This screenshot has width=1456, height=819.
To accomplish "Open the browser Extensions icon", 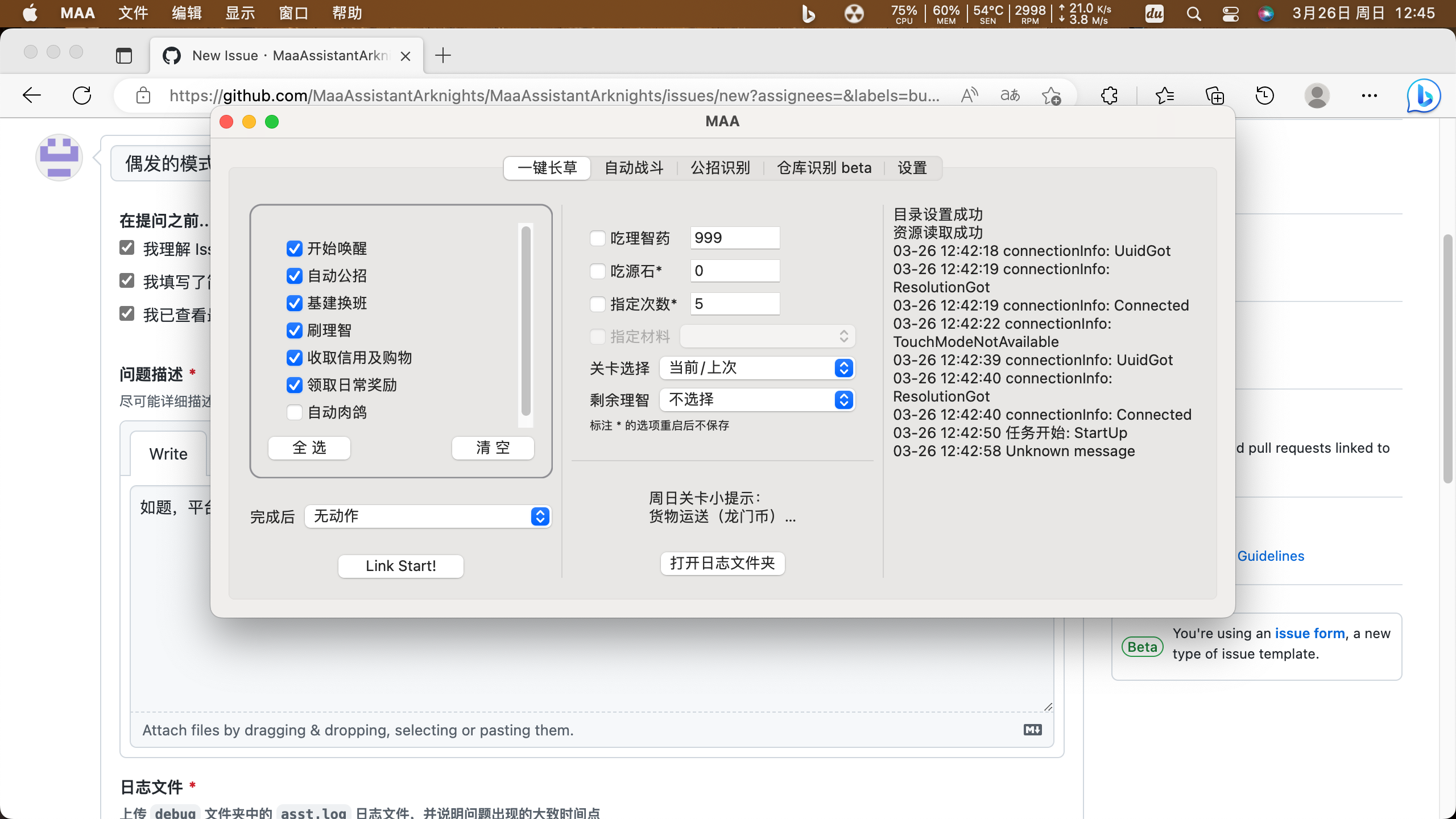I will 1109,95.
